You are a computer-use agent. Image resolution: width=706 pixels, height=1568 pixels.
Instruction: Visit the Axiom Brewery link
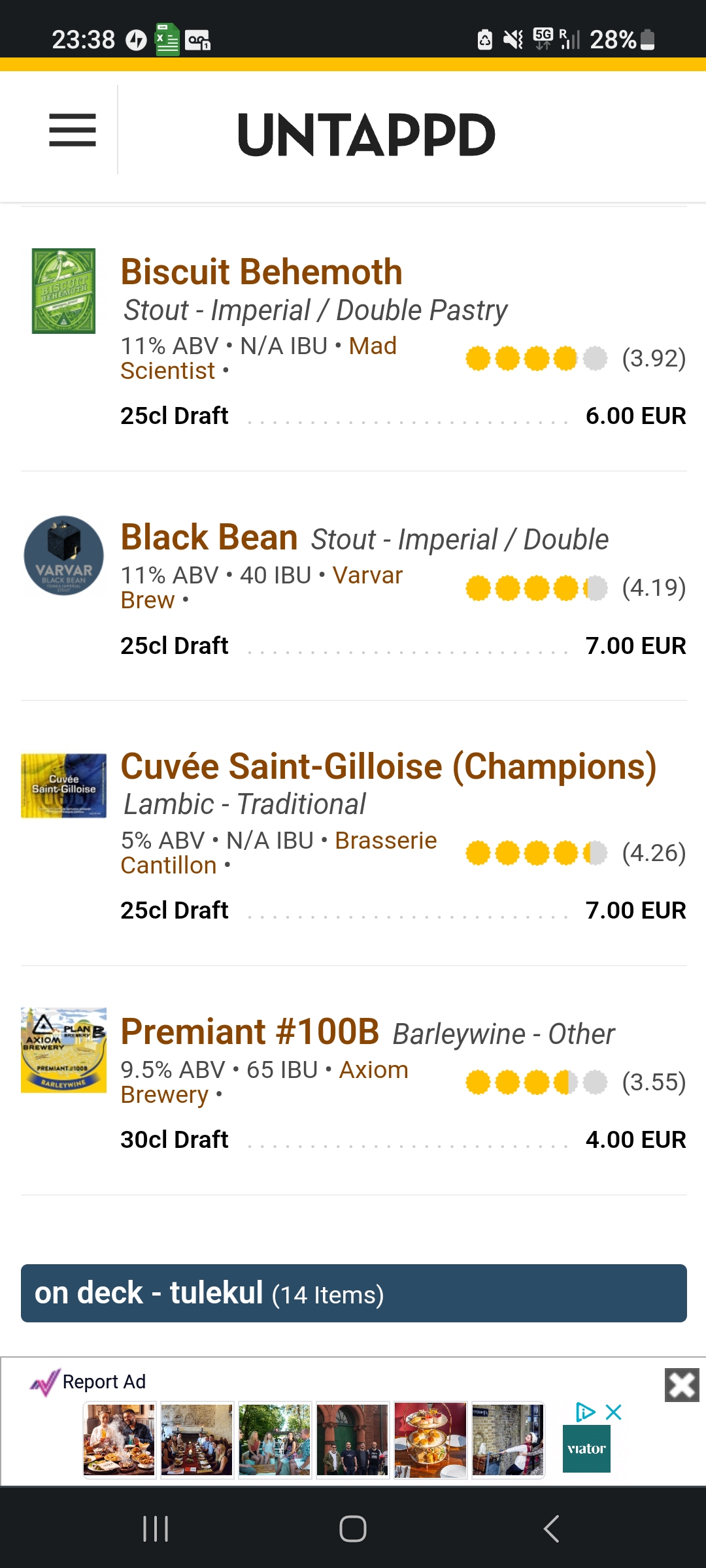373,1070
